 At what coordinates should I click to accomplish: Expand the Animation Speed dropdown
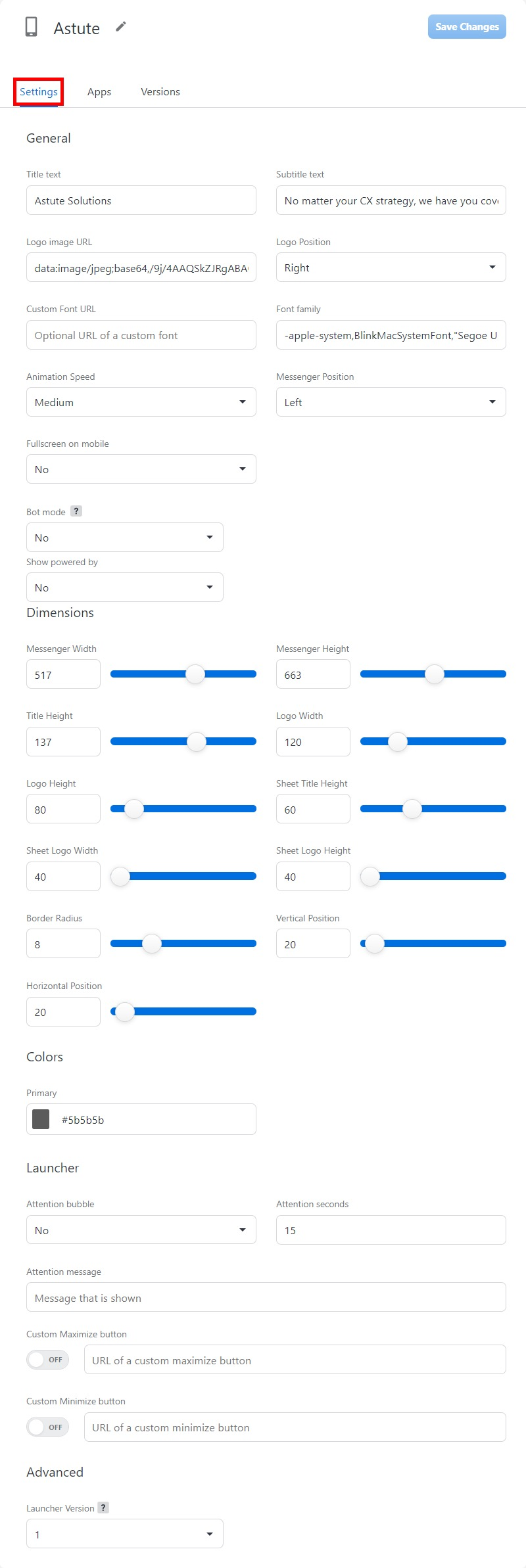(141, 402)
